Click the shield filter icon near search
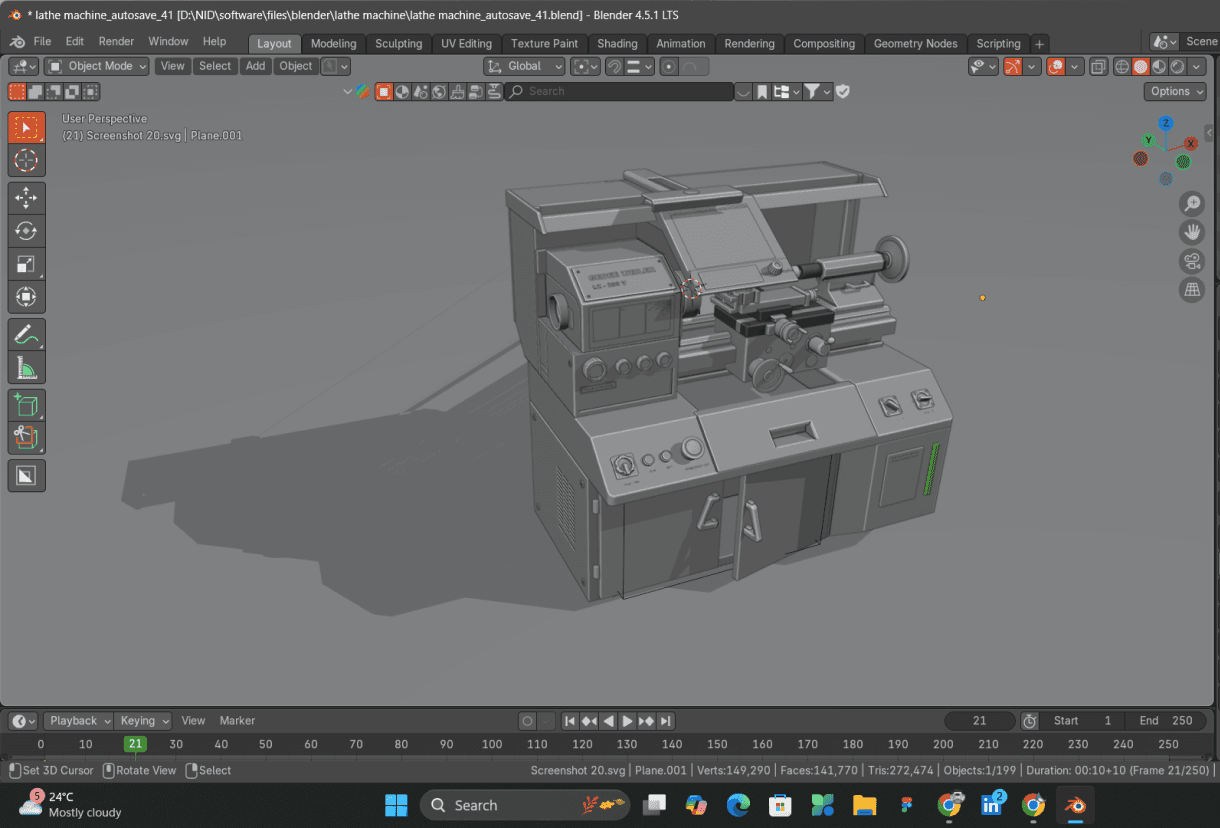Screen dimensions: 1220x828 pos(843,91)
